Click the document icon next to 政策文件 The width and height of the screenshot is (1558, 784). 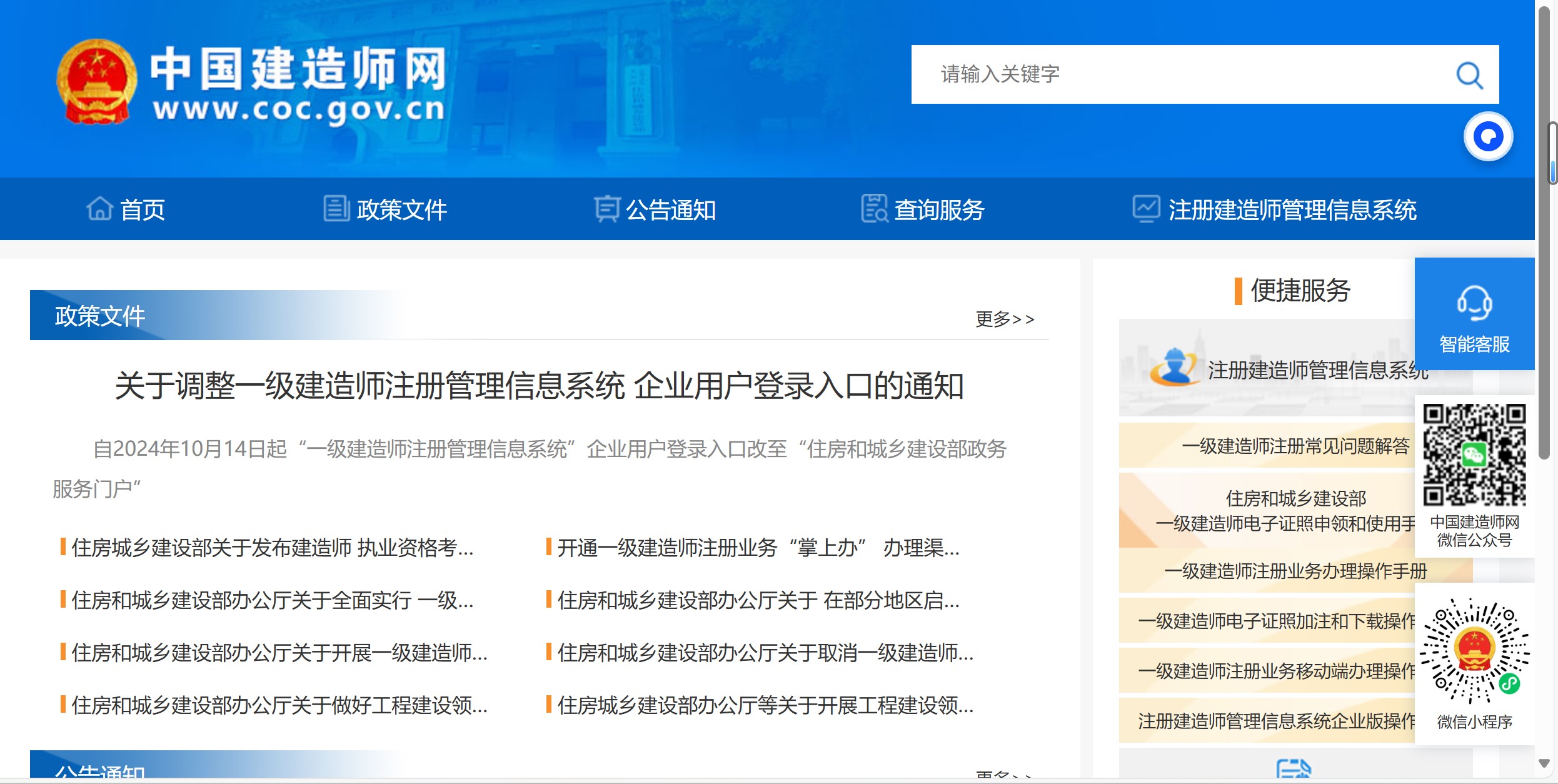(336, 208)
